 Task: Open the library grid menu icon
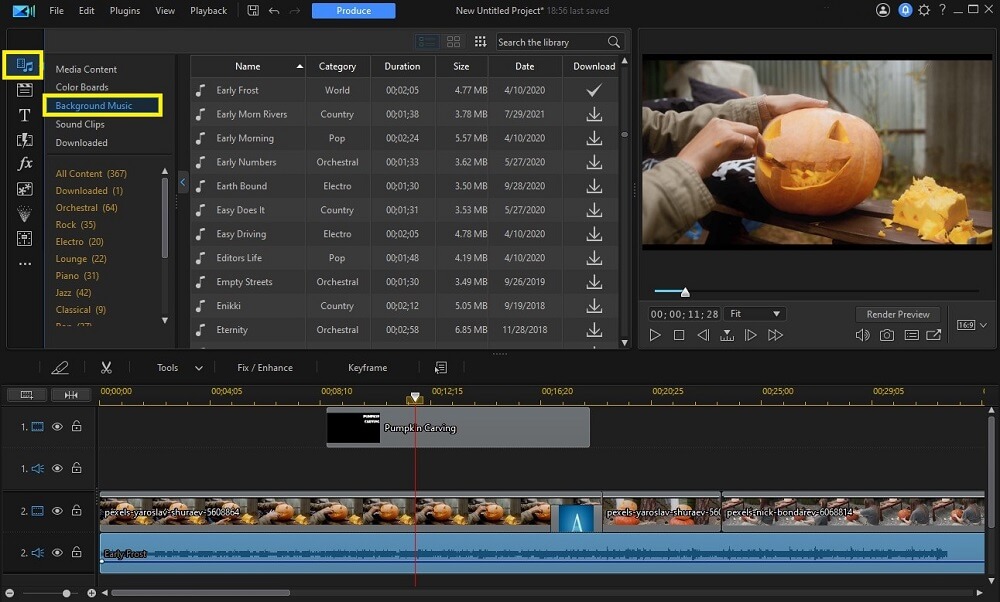[x=480, y=41]
